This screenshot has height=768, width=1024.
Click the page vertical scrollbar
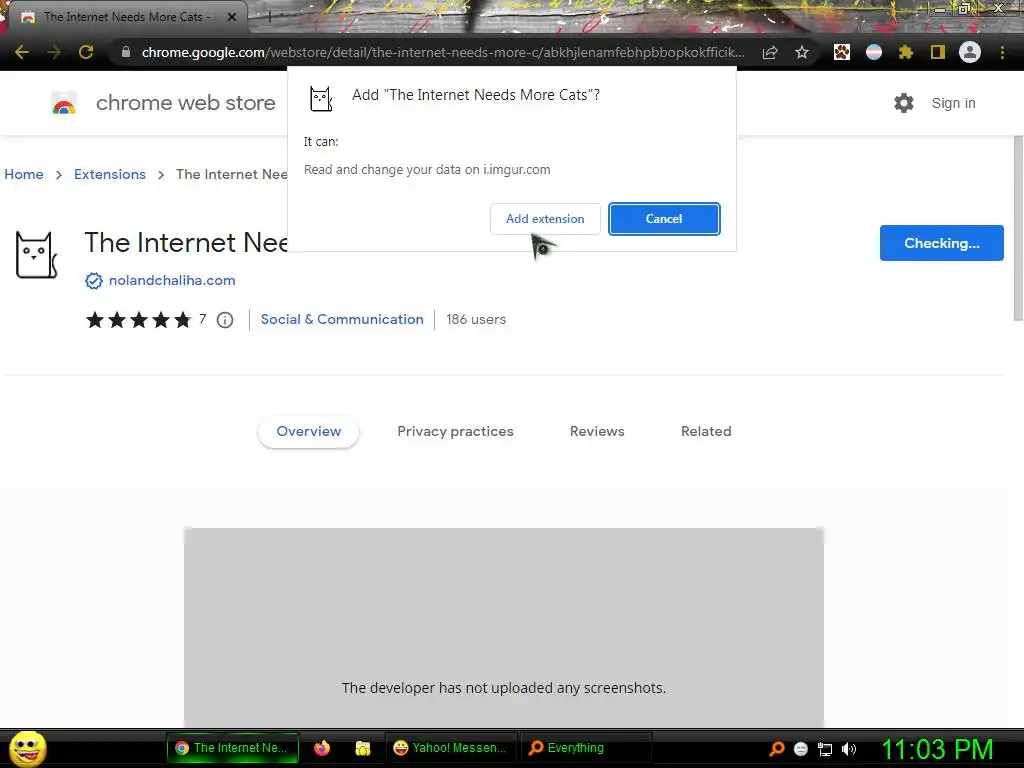pos(1017,229)
